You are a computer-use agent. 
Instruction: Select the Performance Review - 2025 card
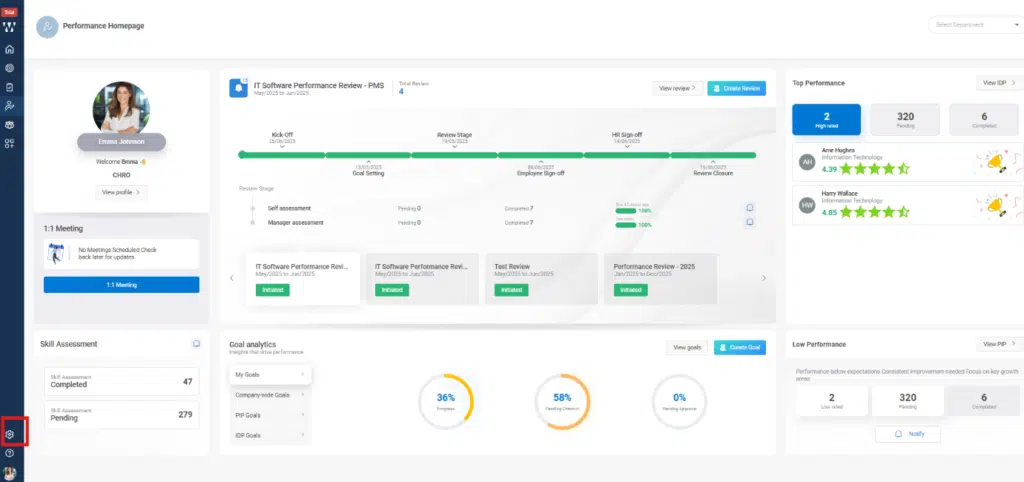(x=661, y=279)
